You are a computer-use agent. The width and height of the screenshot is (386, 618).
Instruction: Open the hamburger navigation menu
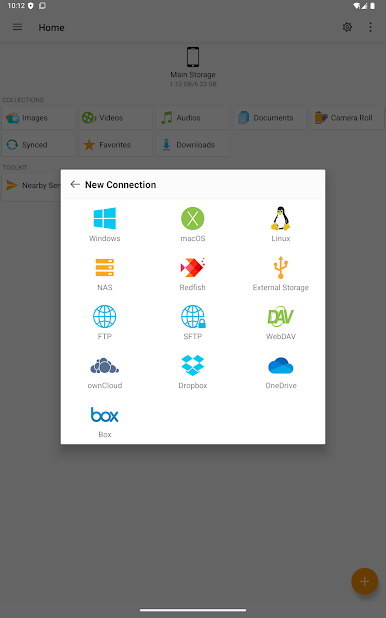coord(17,27)
